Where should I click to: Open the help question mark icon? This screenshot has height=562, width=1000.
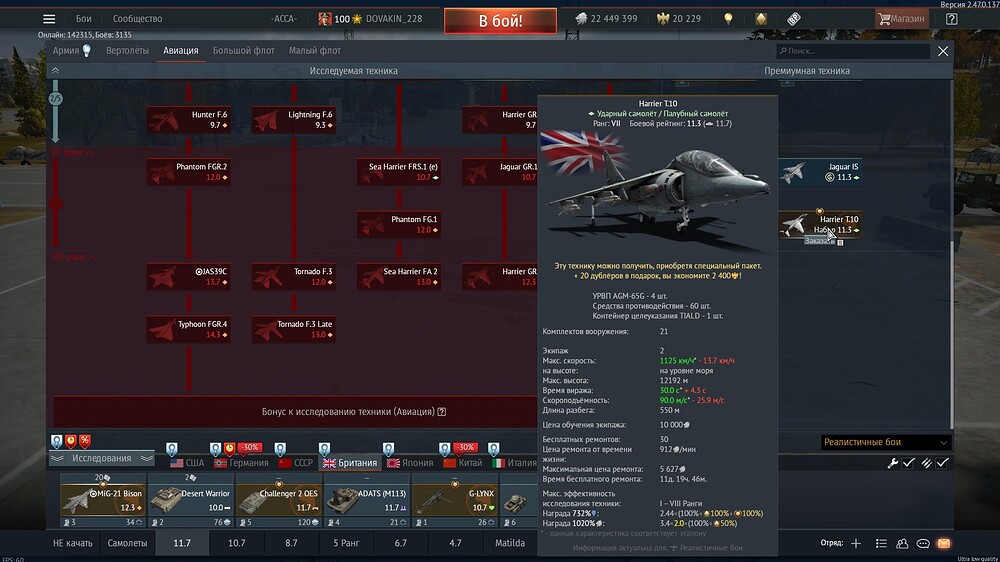pyautogui.click(x=952, y=19)
